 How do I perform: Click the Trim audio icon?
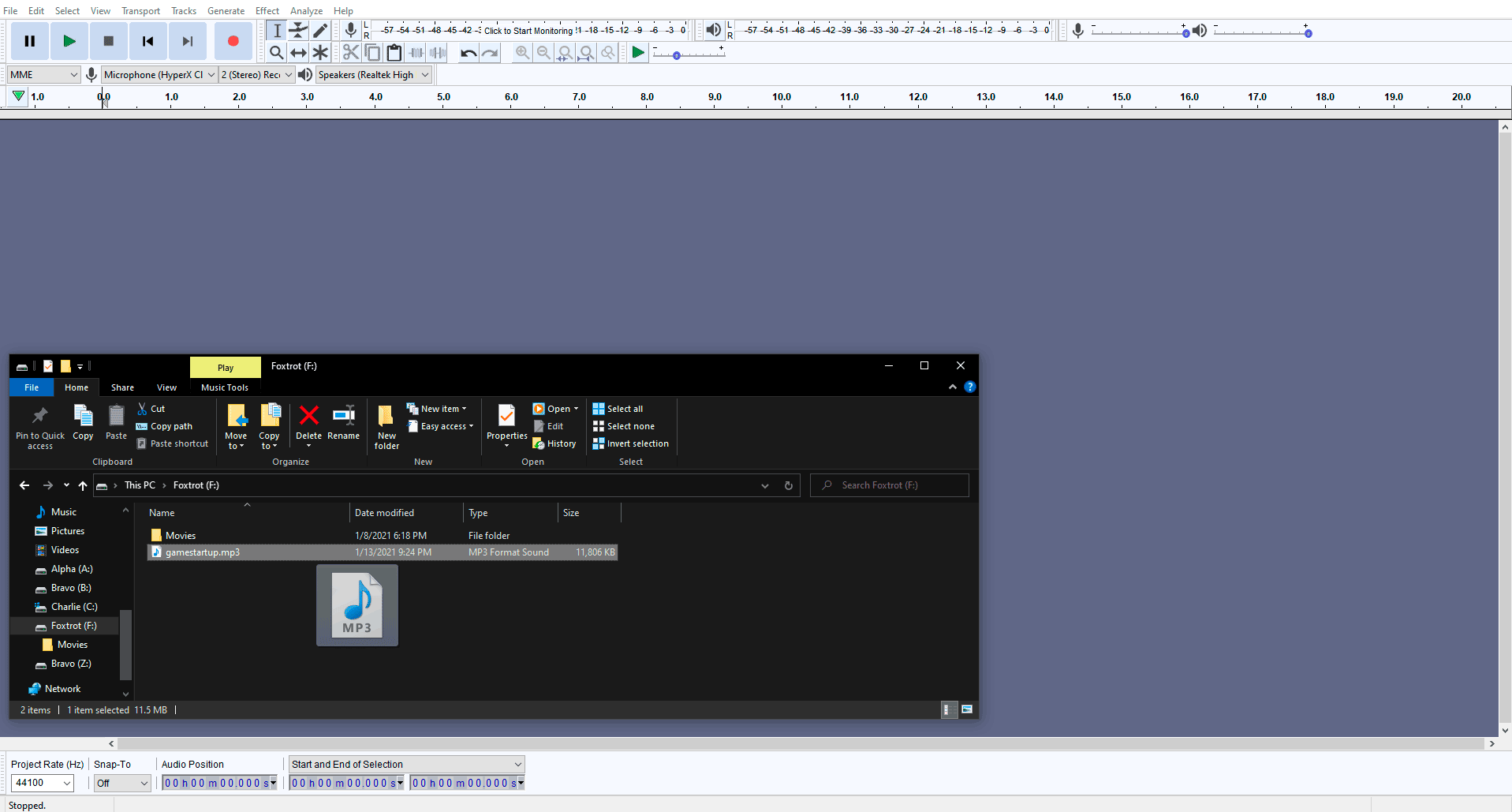pyautogui.click(x=416, y=52)
